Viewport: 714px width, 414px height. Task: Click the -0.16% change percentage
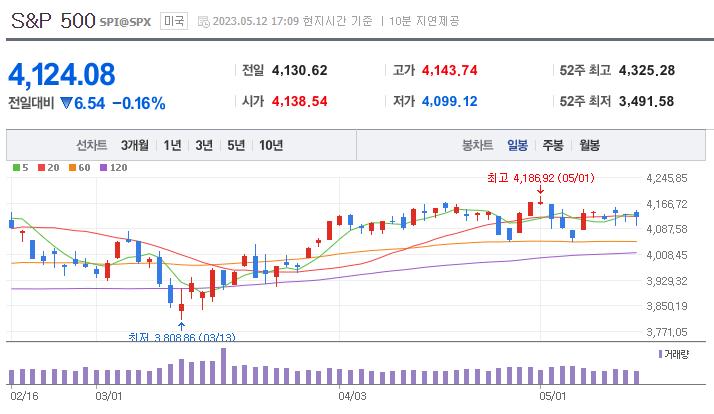click(x=139, y=103)
